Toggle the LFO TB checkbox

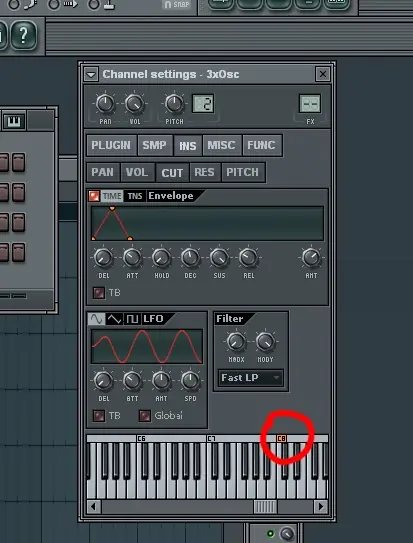tap(99, 416)
